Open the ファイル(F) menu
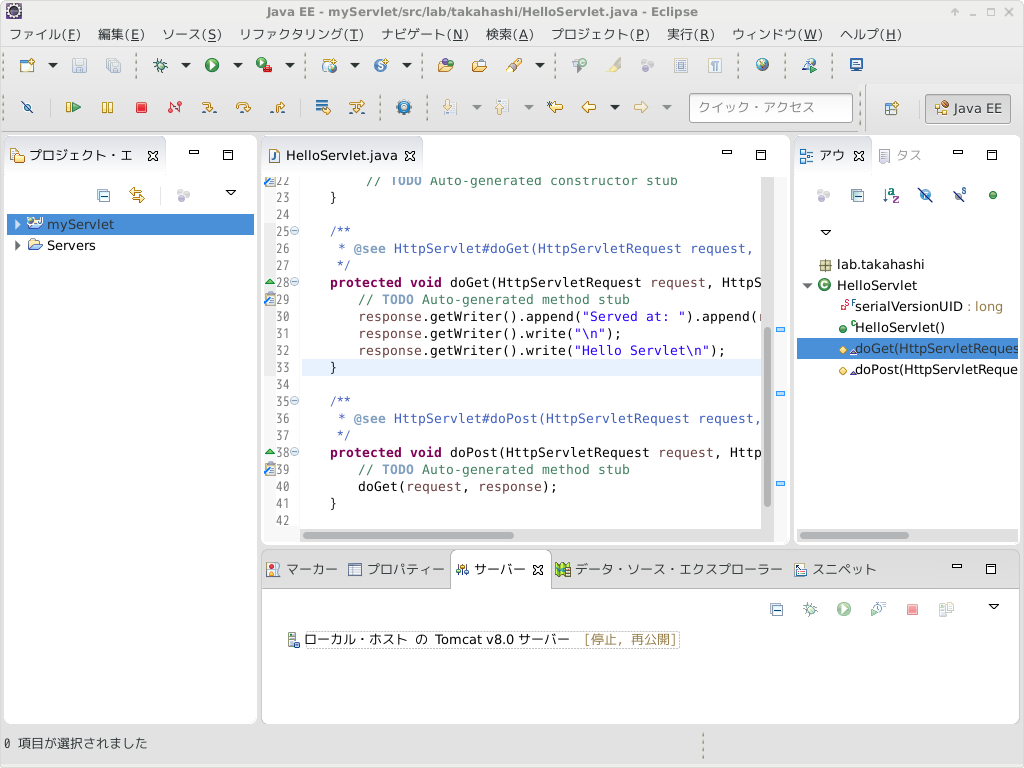The width and height of the screenshot is (1024, 768). 45,35
